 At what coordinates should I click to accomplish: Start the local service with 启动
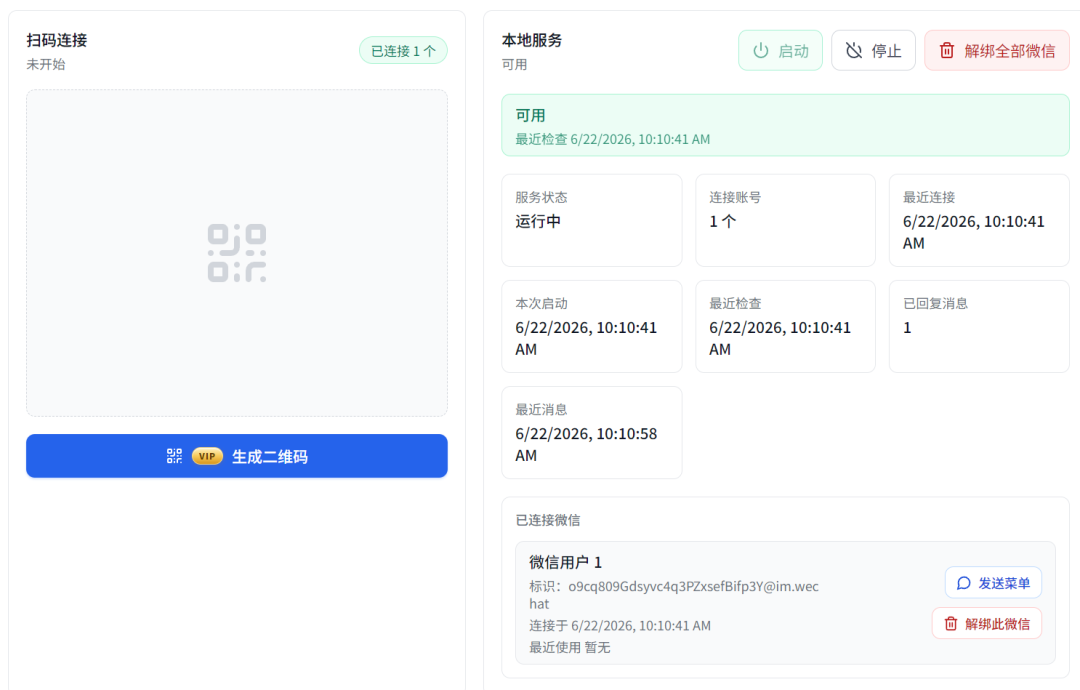pyautogui.click(x=780, y=50)
